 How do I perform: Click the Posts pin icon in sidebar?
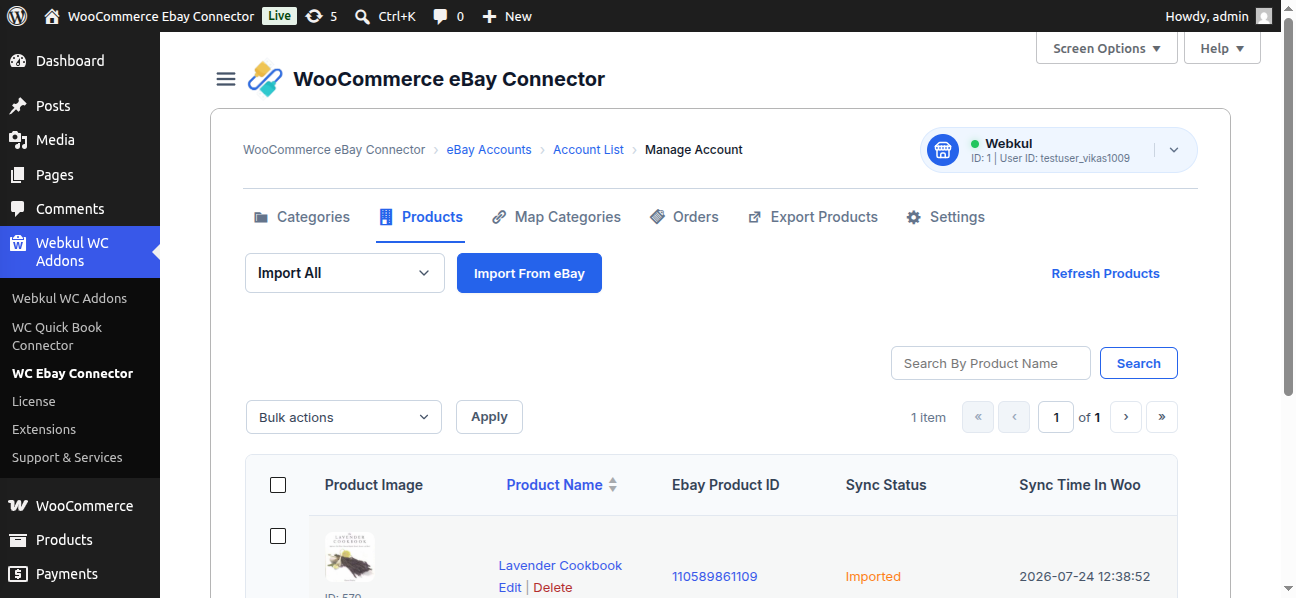pyautogui.click(x=18, y=106)
